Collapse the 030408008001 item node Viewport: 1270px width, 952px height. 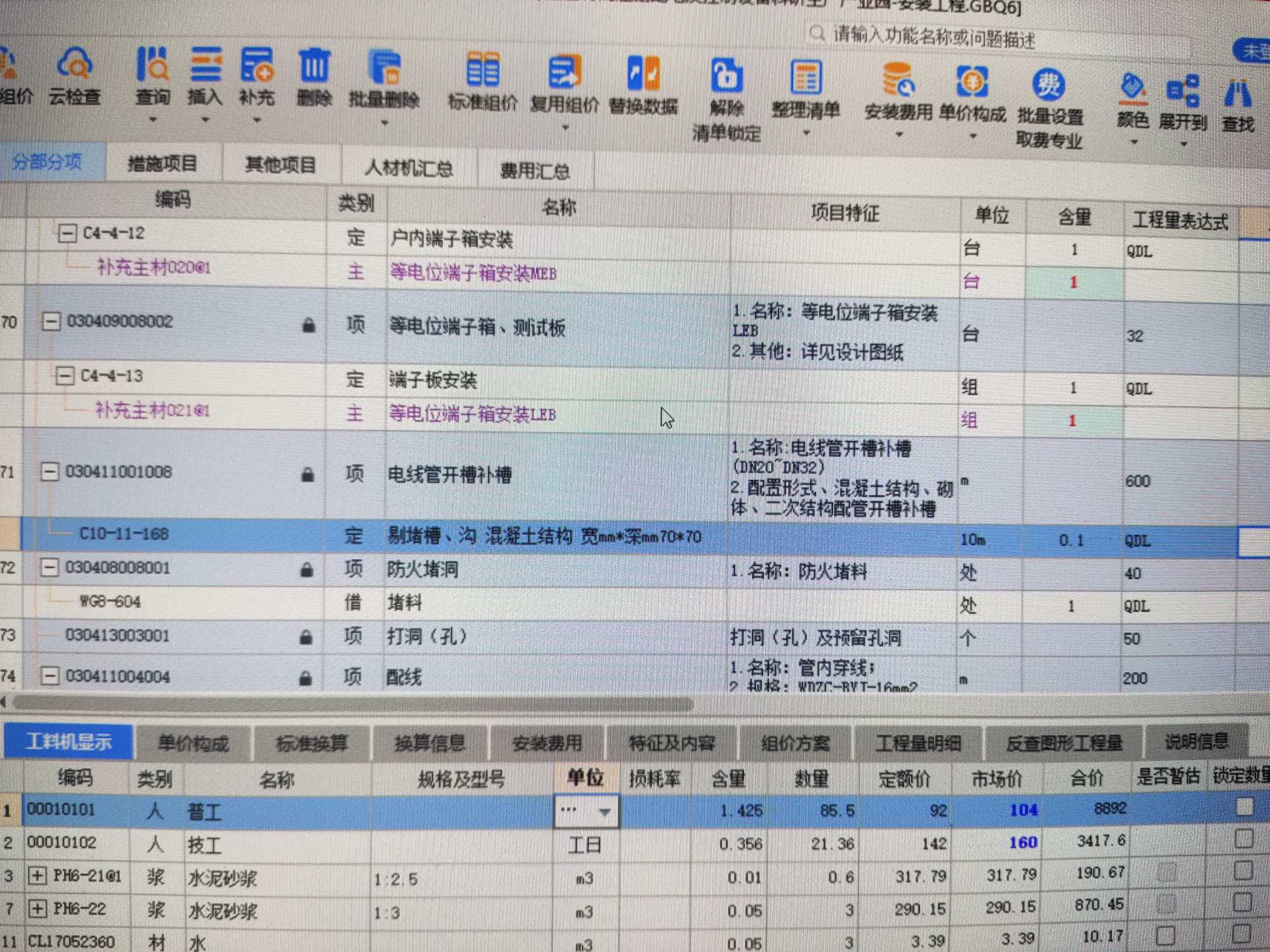pyautogui.click(x=50, y=567)
